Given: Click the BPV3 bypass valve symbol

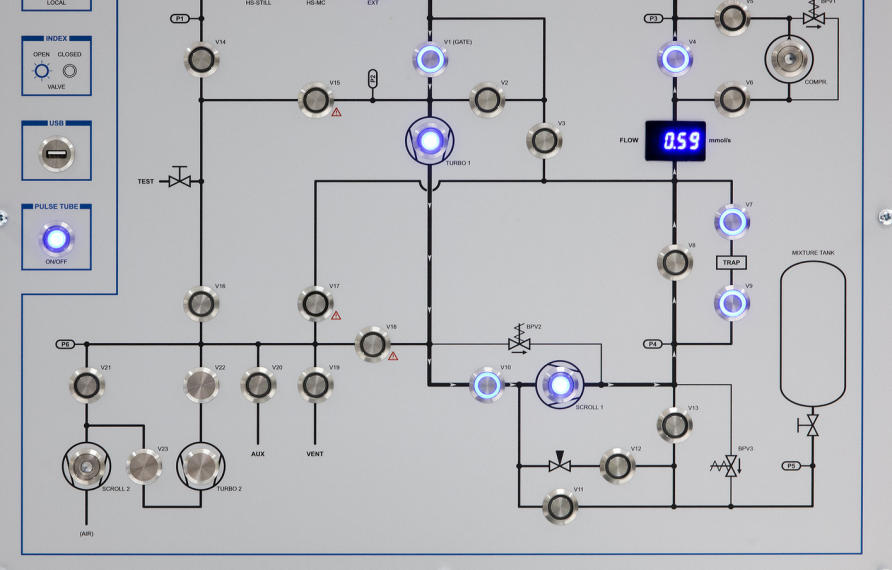Looking at the screenshot, I should [727, 466].
